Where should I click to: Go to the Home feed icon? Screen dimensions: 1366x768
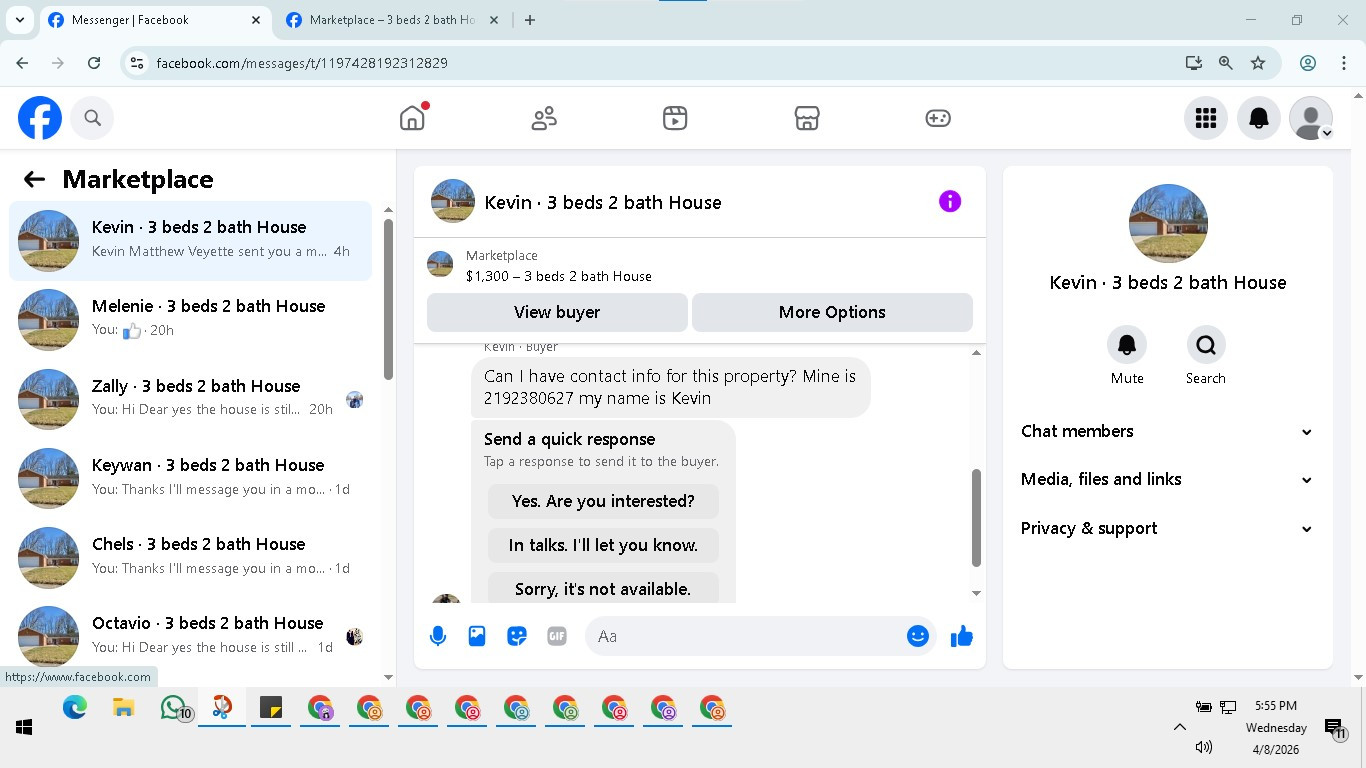point(412,118)
